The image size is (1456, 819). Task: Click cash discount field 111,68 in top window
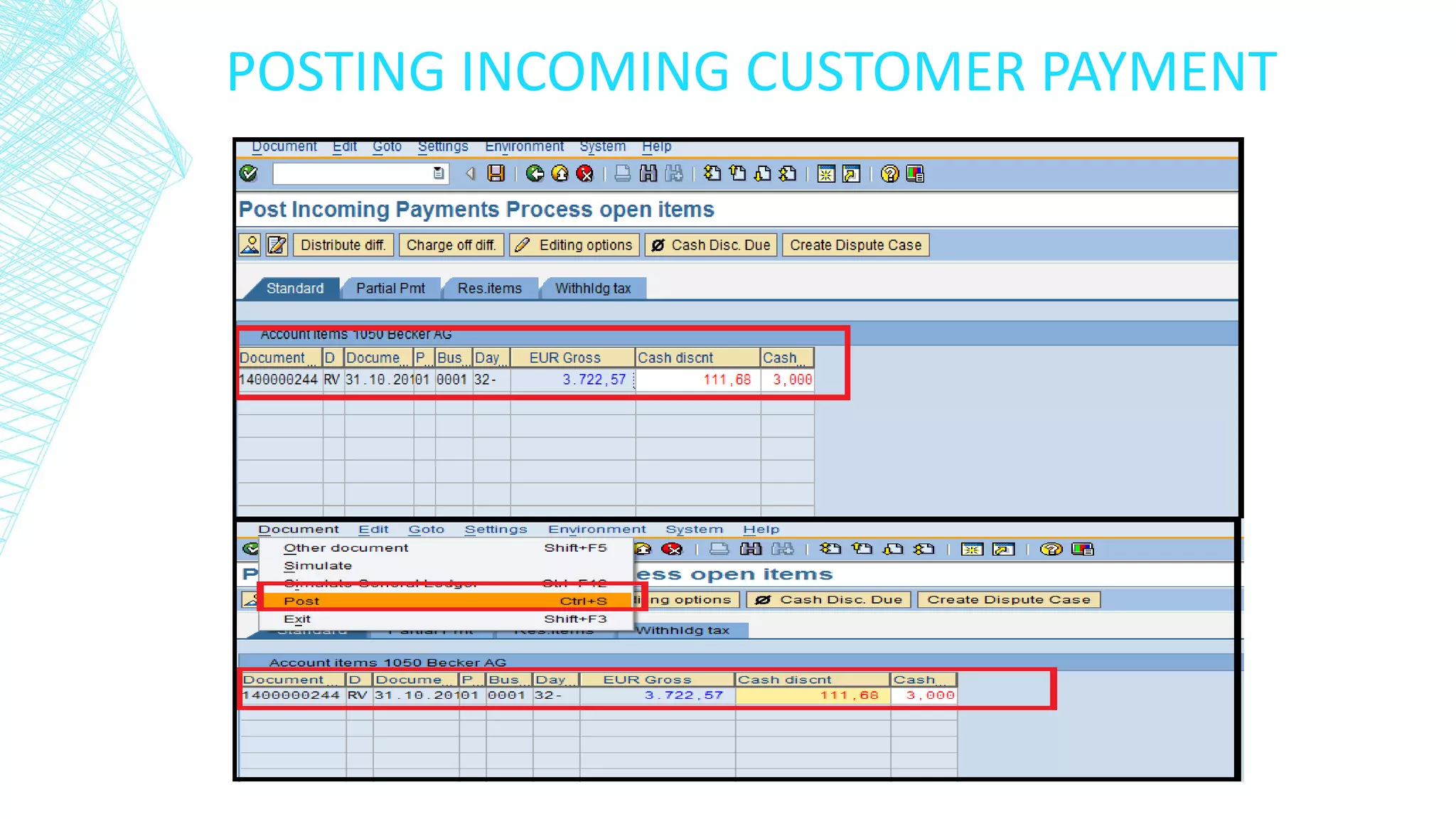point(697,380)
